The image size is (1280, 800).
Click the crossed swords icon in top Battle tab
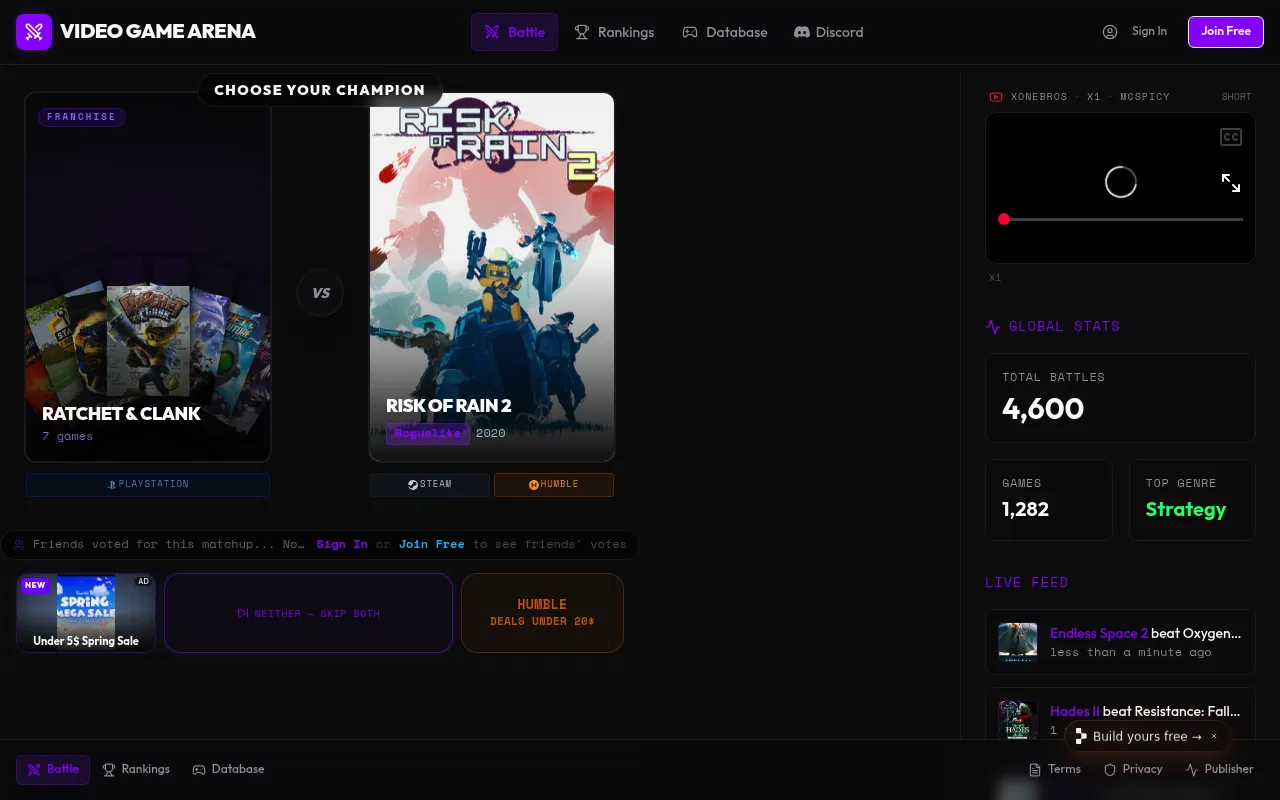(492, 32)
